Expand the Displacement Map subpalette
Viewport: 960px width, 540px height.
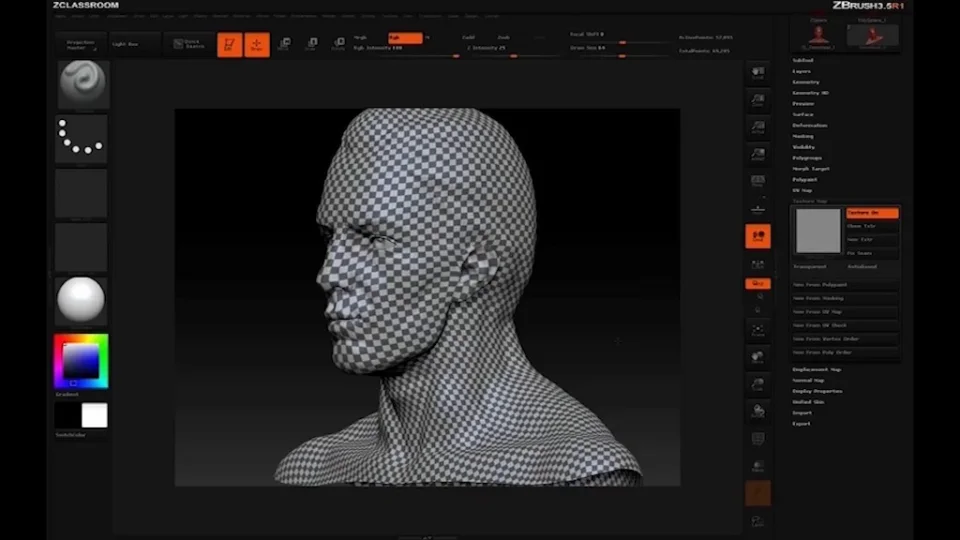[817, 370]
